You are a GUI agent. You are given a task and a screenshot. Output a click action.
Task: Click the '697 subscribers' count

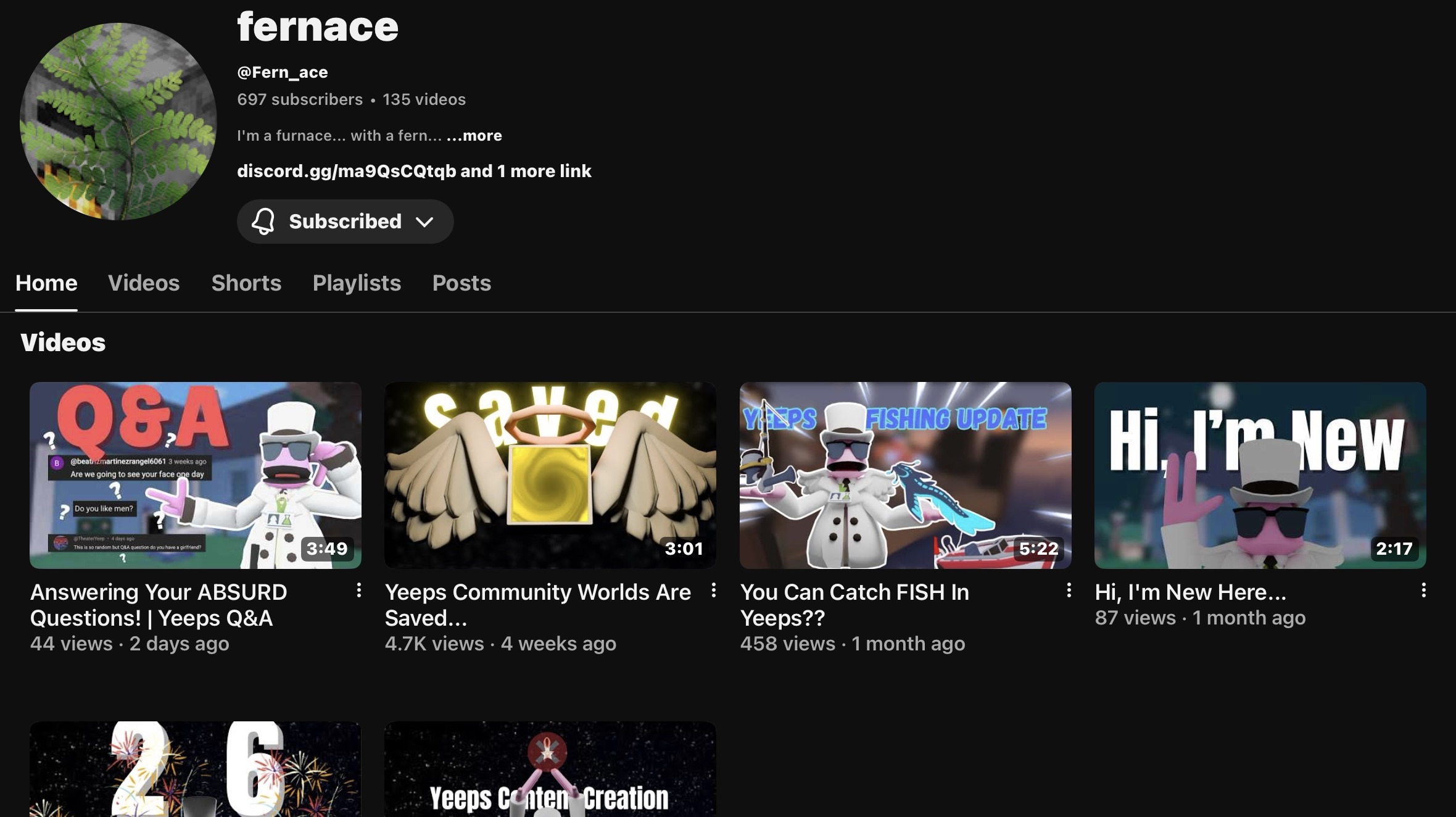(300, 99)
